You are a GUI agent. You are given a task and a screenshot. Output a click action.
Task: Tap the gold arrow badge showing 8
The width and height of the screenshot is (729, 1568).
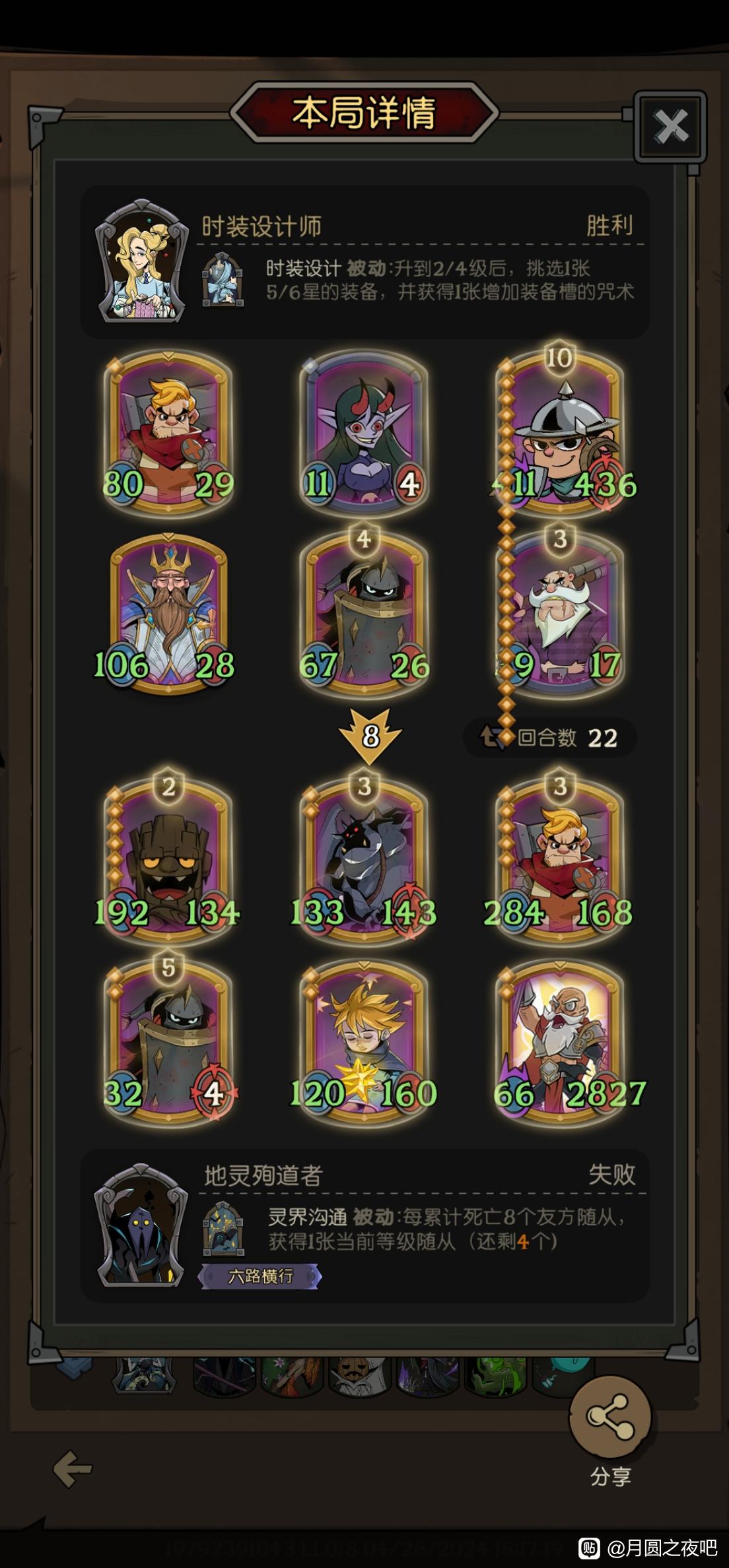tap(370, 735)
